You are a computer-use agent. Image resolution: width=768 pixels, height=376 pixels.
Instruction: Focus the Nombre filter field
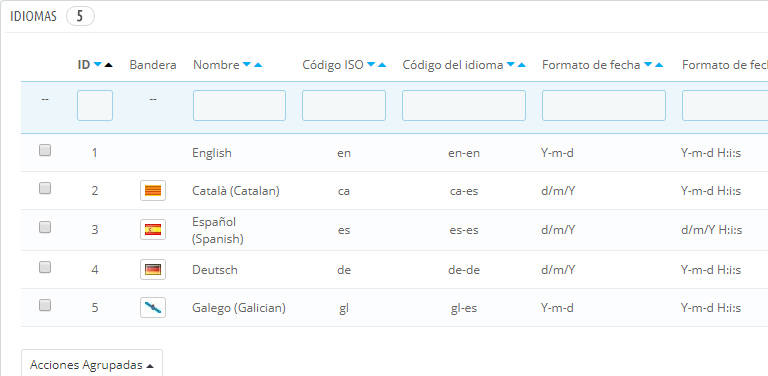[x=239, y=105]
